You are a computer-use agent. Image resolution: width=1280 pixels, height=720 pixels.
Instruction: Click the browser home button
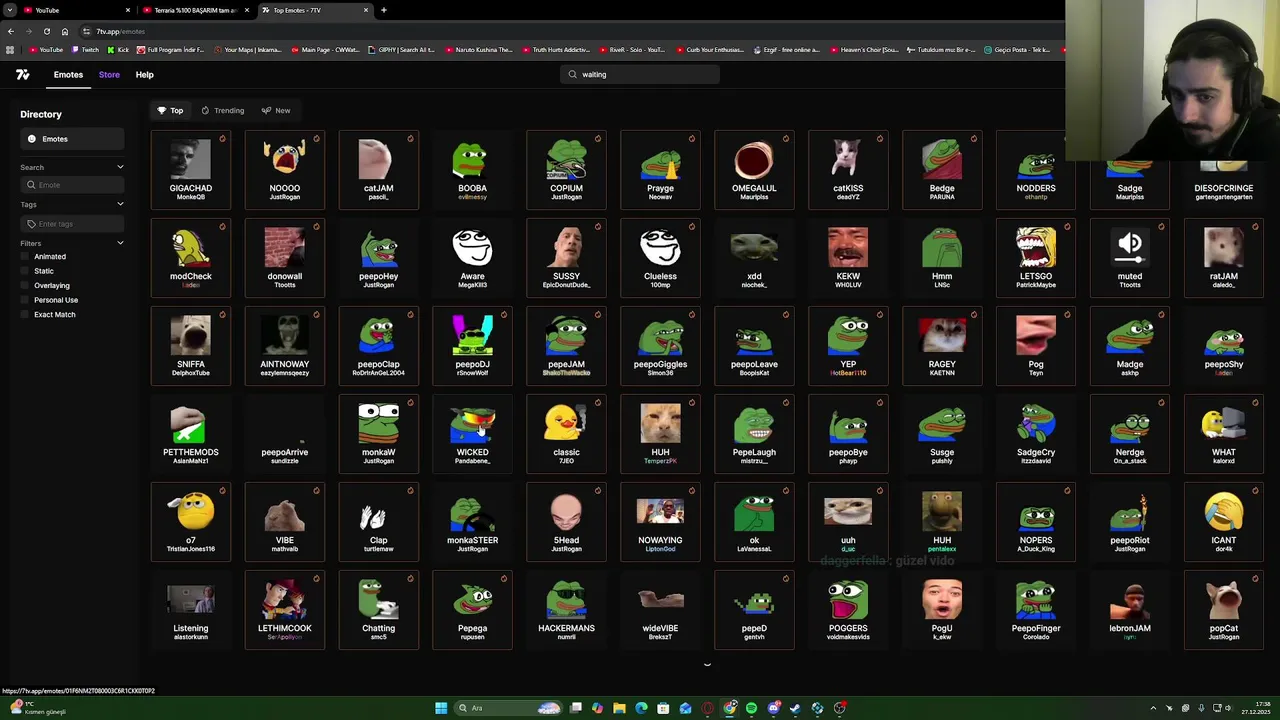click(64, 31)
